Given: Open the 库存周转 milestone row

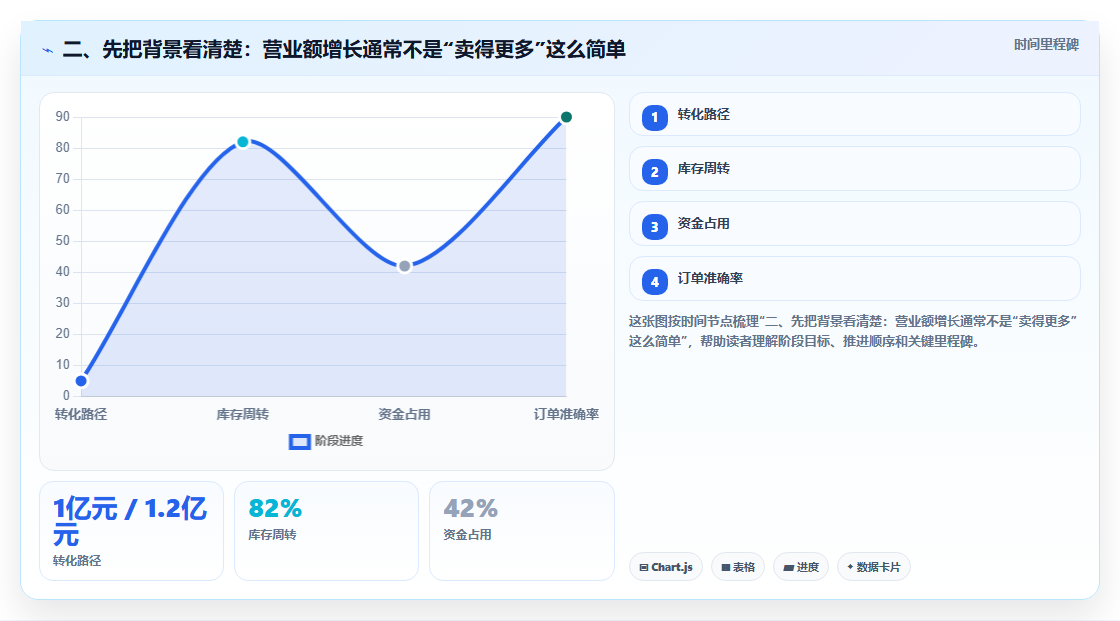Looking at the screenshot, I should click(x=854, y=169).
